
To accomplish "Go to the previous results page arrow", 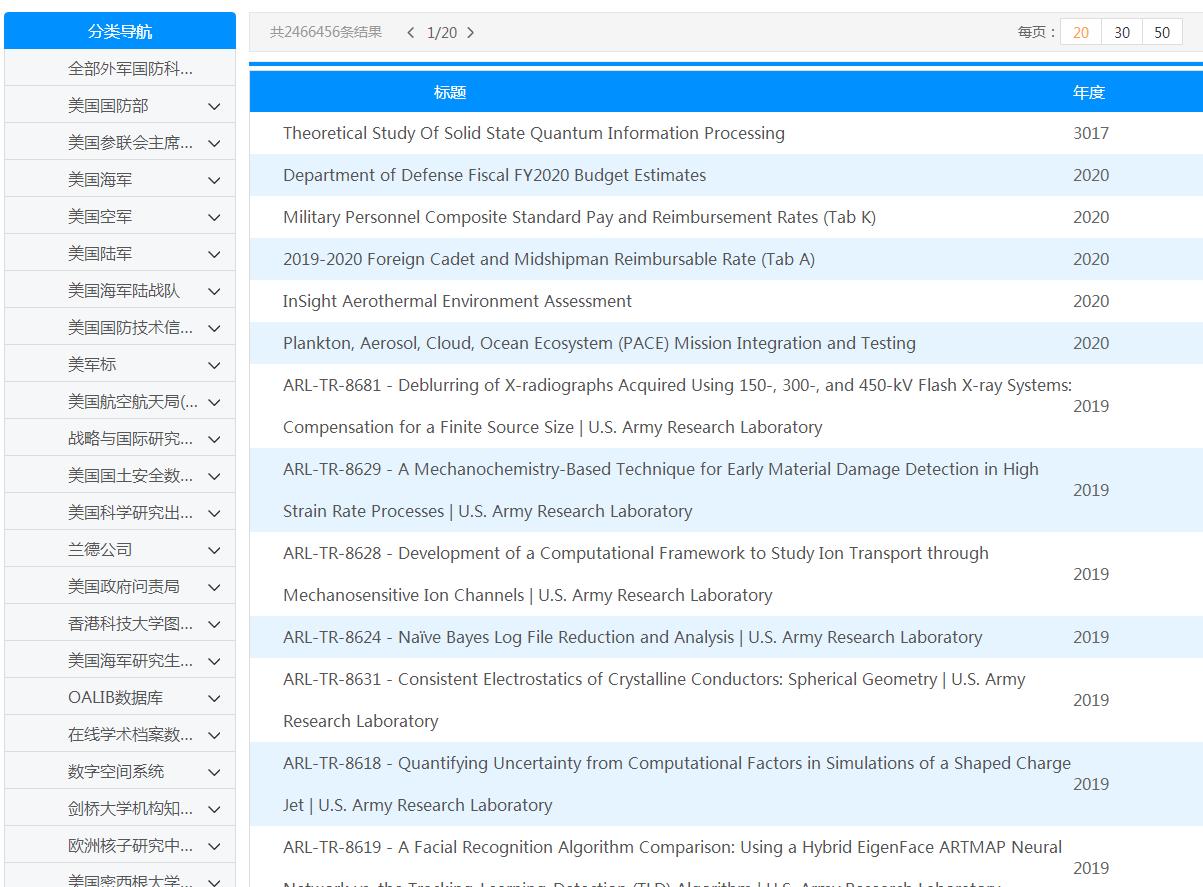I will click(x=410, y=33).
